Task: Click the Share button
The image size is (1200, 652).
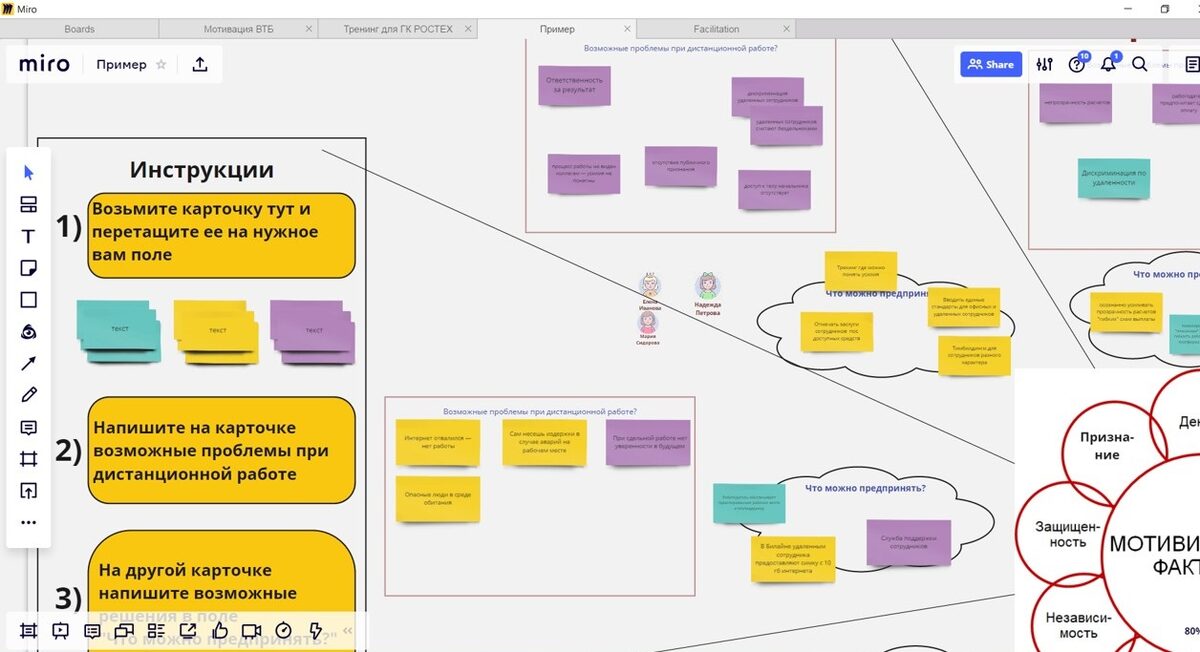Action: (991, 64)
